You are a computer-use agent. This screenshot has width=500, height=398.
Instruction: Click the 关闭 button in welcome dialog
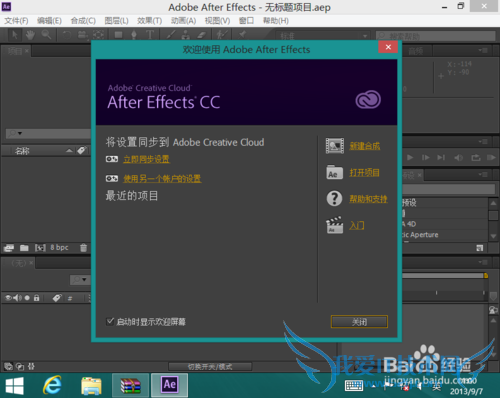click(359, 322)
